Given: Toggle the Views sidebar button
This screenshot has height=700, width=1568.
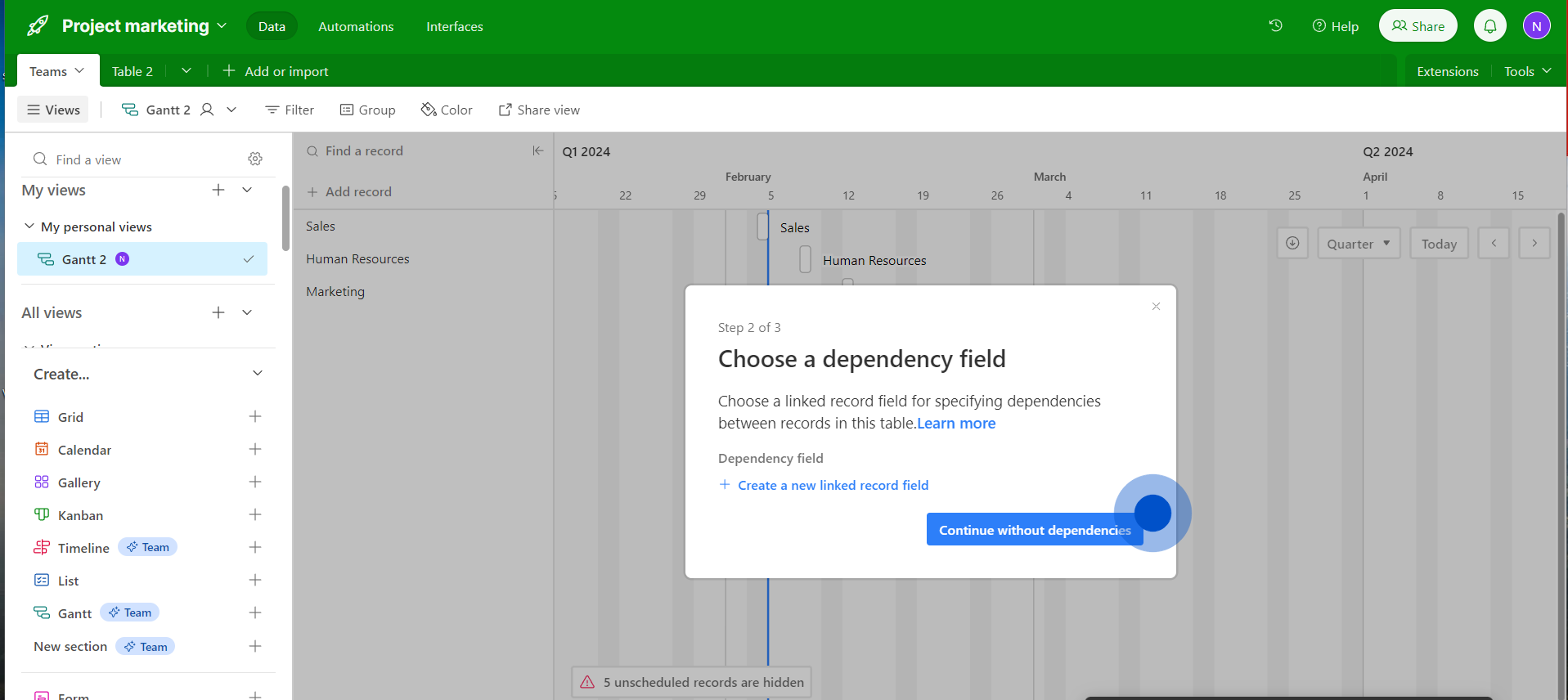Looking at the screenshot, I should coord(53,110).
